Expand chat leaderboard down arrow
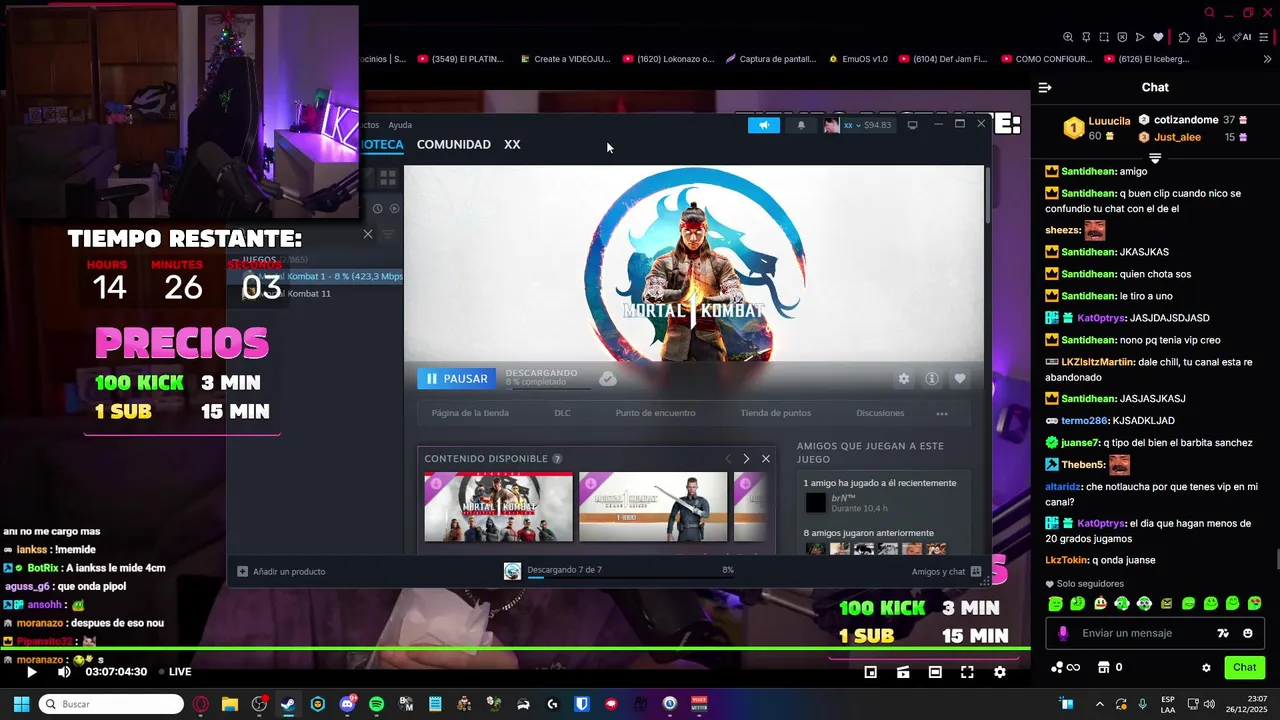Image resolution: width=1280 pixels, height=720 pixels. [x=1155, y=158]
